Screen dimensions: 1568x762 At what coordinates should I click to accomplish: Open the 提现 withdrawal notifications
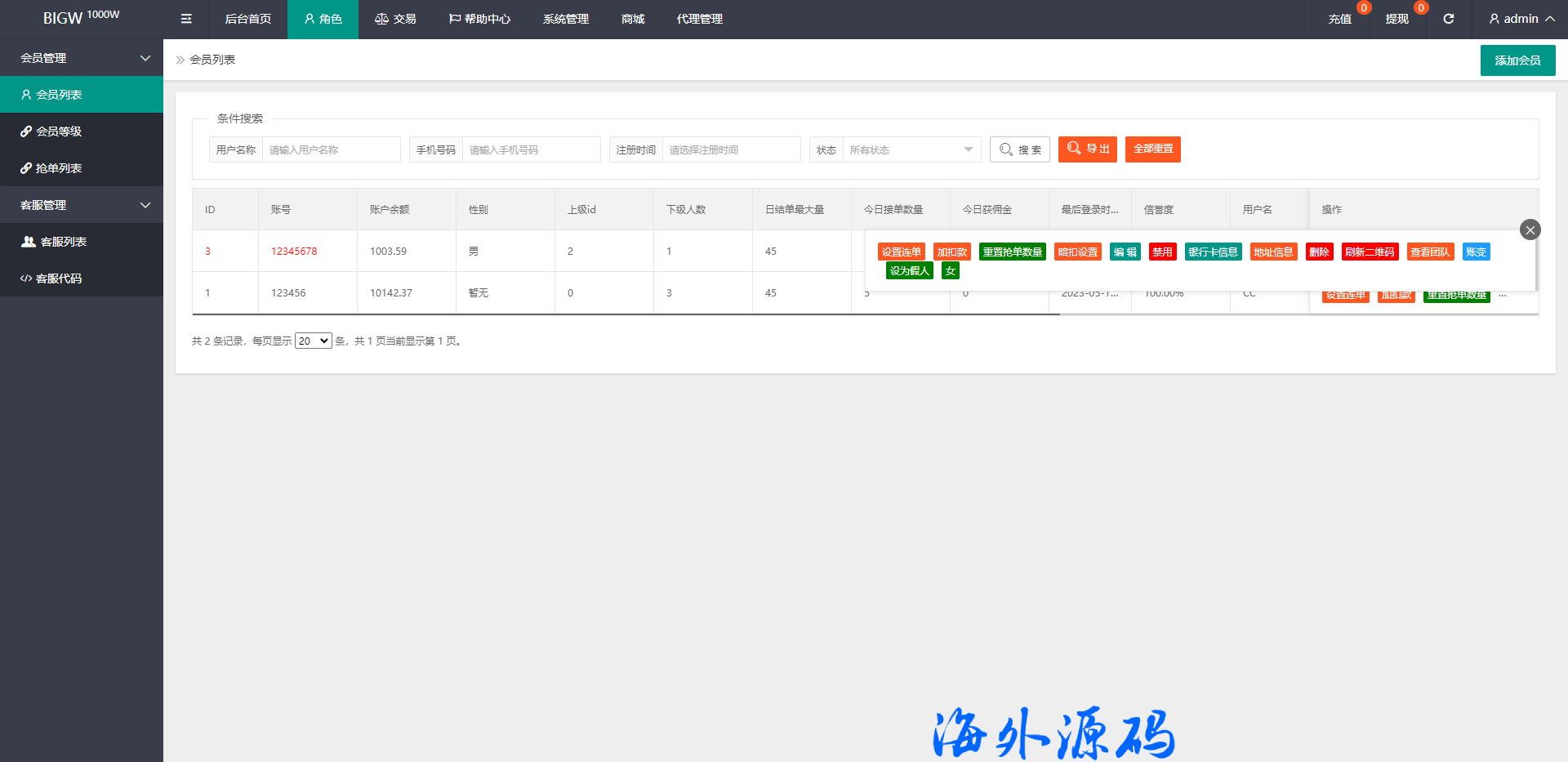(x=1396, y=19)
